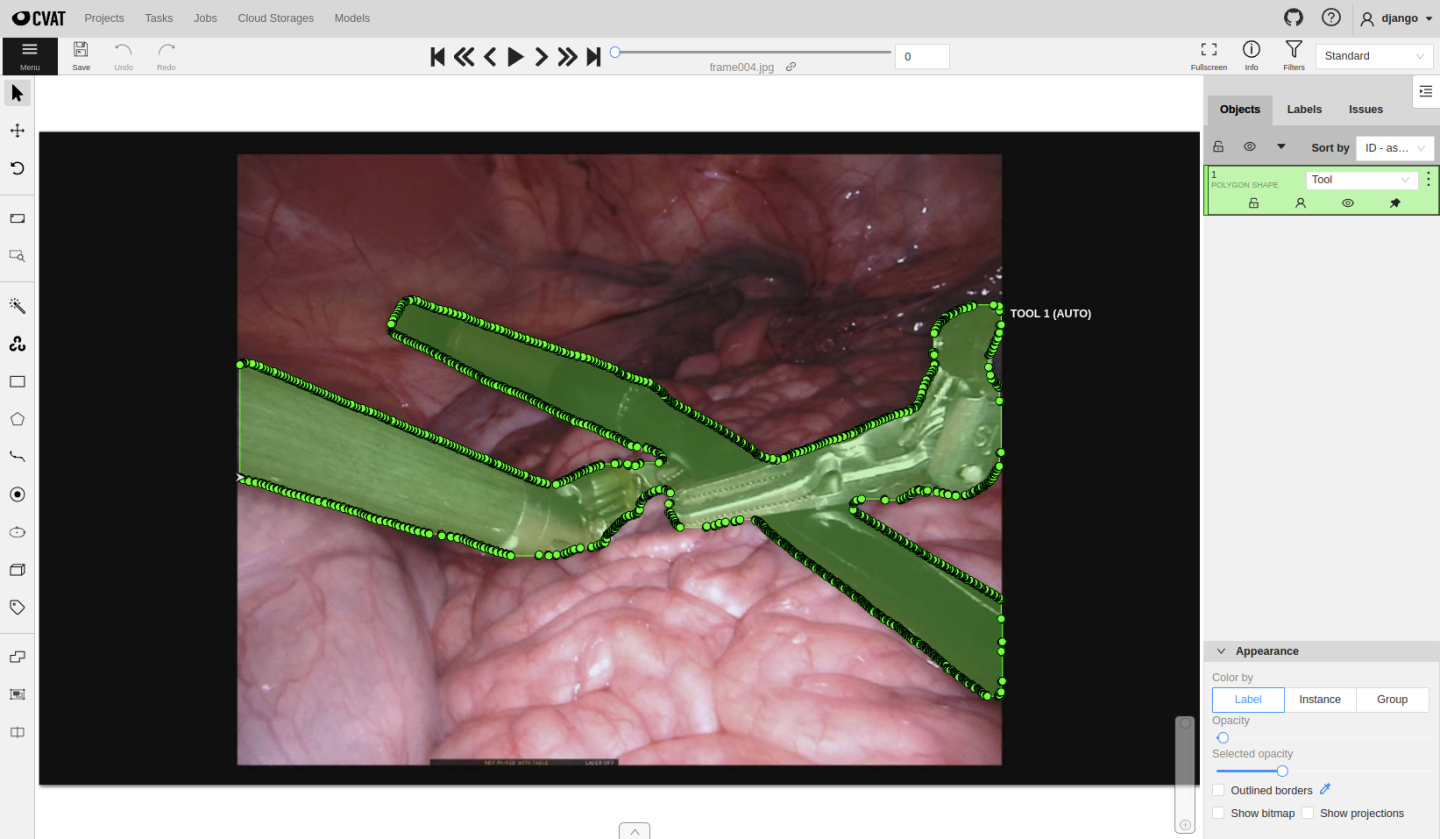This screenshot has height=839, width=1440.
Task: Color by Instance button
Action: pos(1319,699)
